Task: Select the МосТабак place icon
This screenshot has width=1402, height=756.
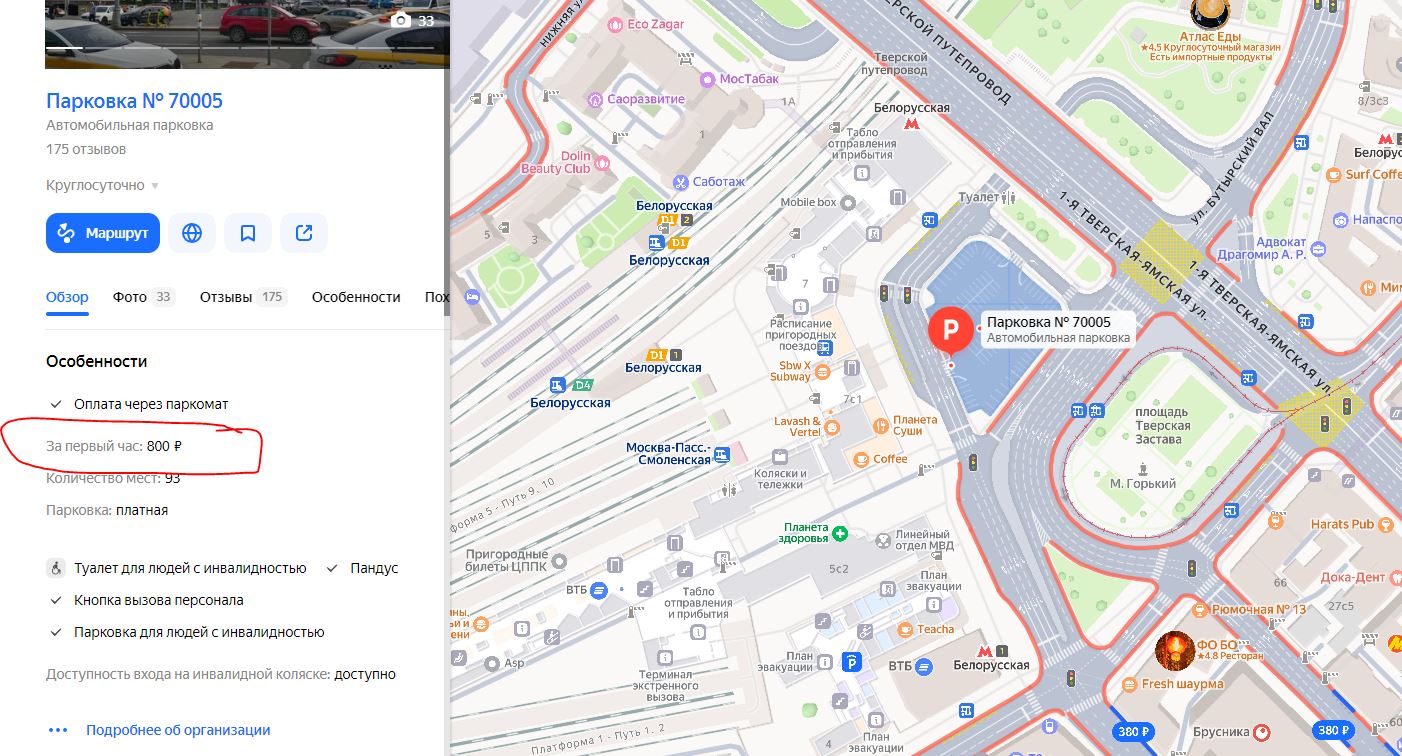Action: pyautogui.click(x=708, y=78)
